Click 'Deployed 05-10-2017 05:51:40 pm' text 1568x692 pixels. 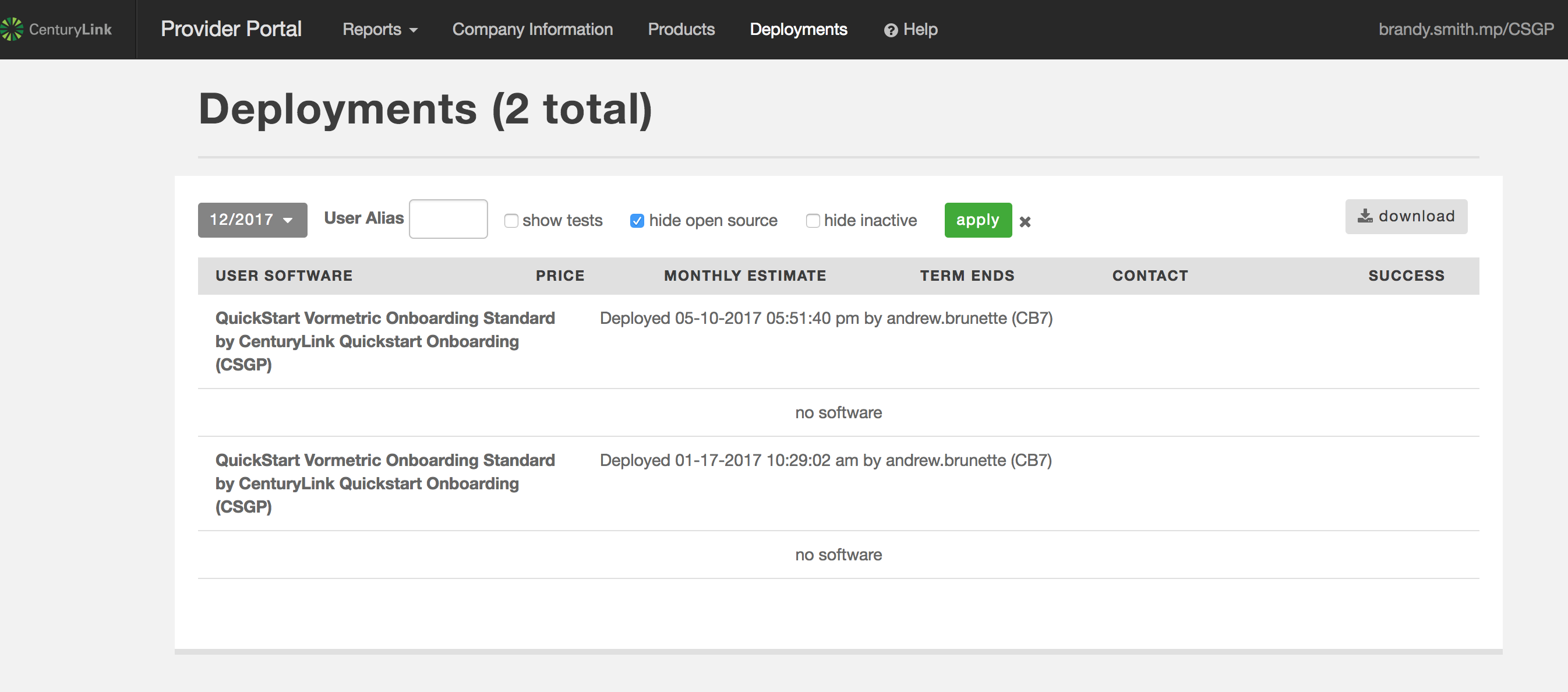coord(729,317)
